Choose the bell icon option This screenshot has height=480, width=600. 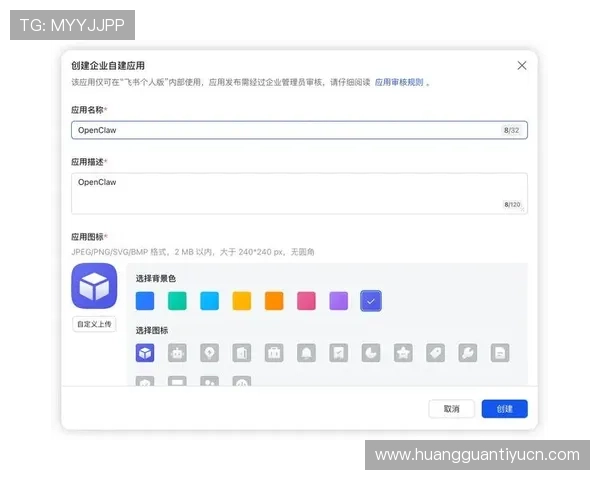click(307, 353)
